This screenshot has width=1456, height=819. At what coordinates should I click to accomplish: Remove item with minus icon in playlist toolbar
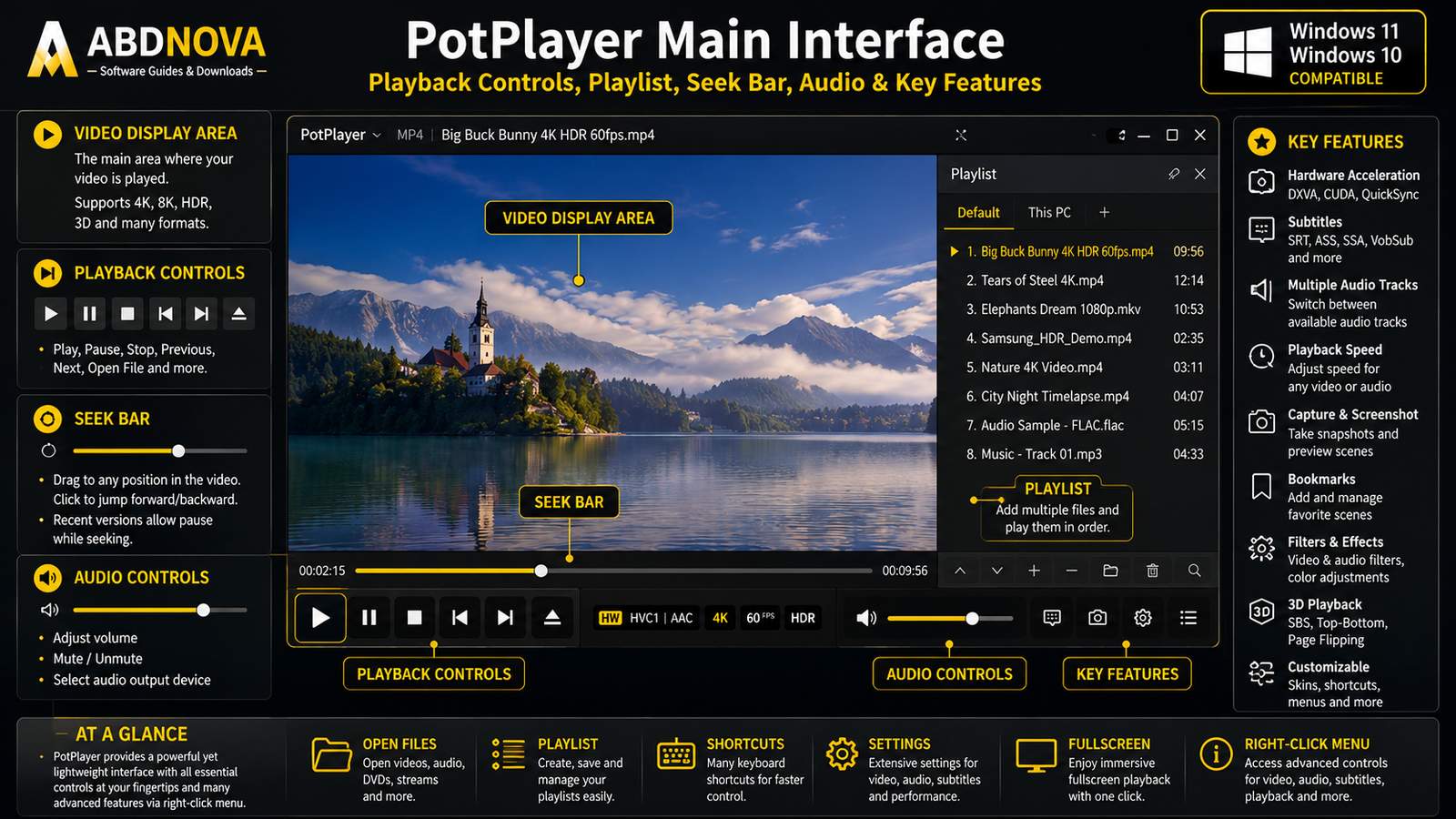click(1071, 571)
